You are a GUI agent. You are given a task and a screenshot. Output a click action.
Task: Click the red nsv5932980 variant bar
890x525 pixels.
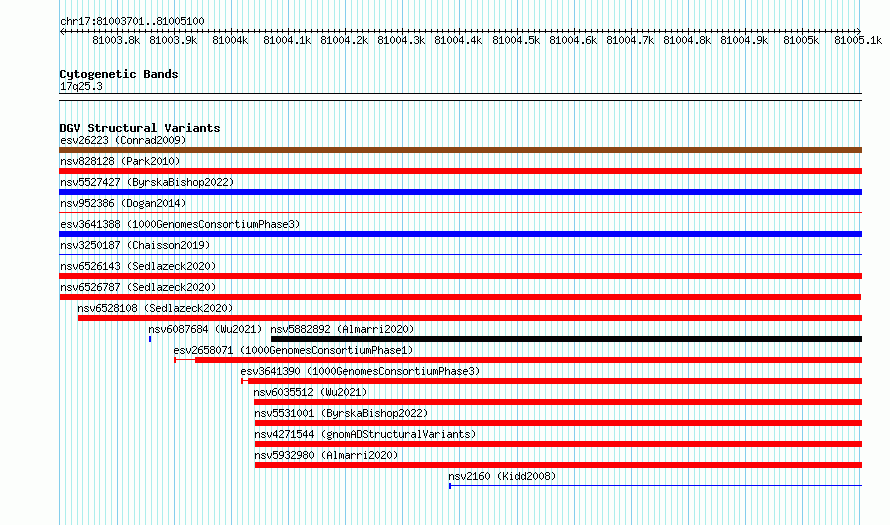tap(559, 465)
